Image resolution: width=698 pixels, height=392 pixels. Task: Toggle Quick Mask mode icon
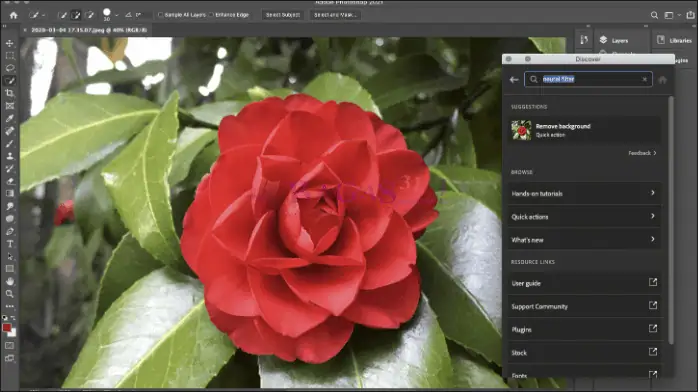(9, 345)
